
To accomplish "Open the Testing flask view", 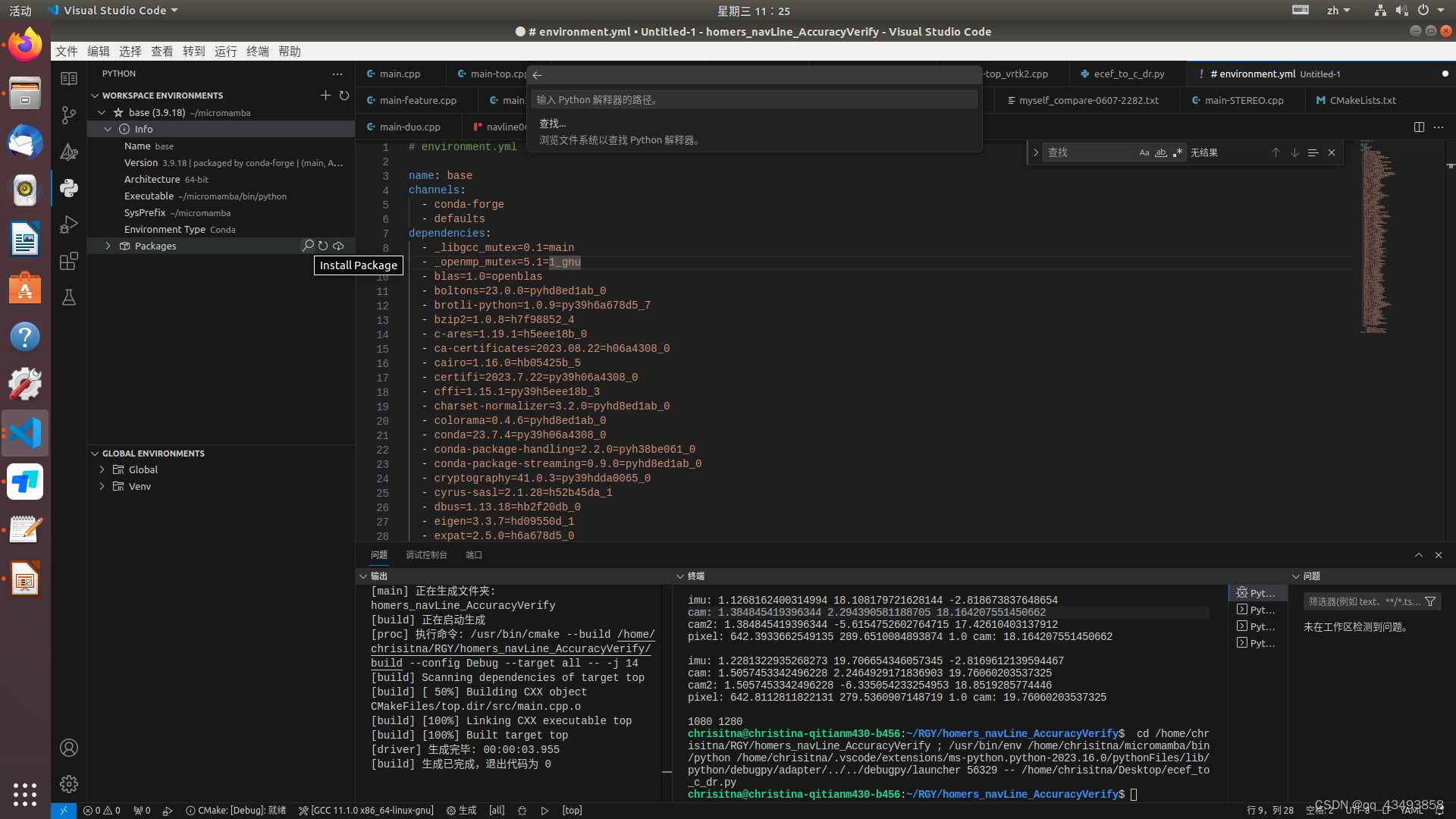I will (69, 297).
